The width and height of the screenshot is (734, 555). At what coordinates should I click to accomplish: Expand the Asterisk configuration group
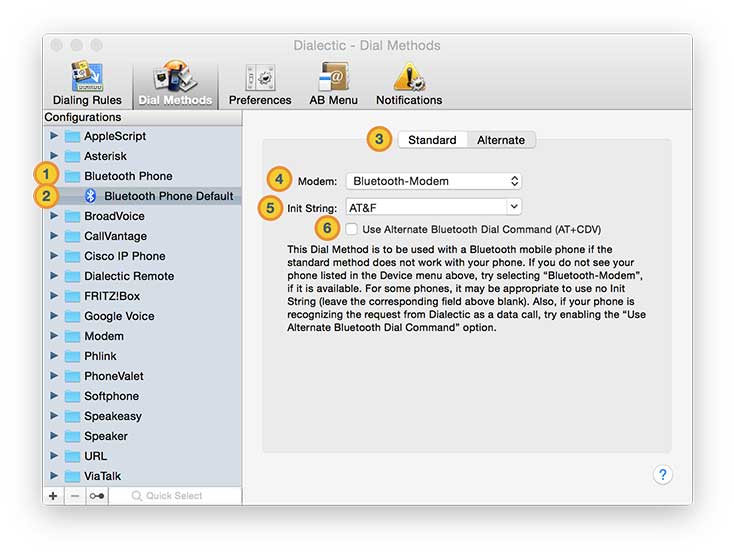click(x=54, y=155)
